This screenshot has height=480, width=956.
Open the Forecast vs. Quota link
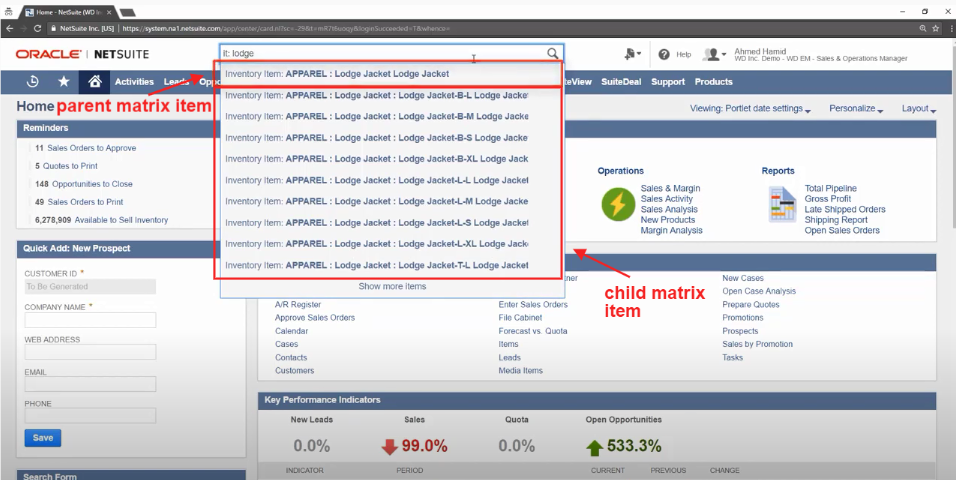click(533, 331)
